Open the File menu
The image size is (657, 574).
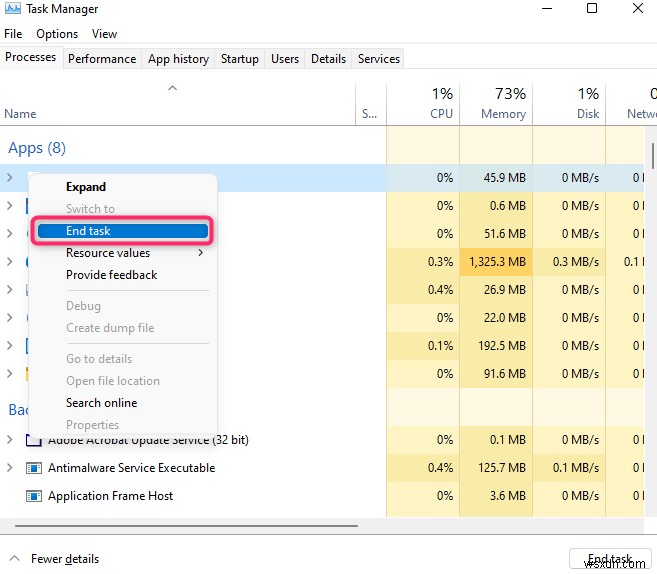[13, 34]
